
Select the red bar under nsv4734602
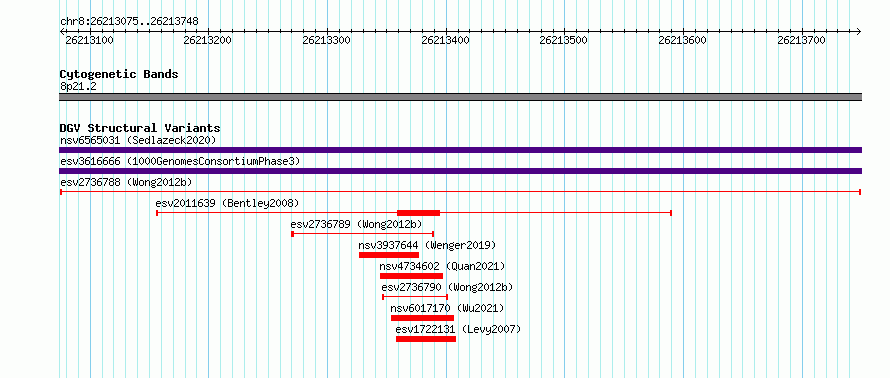[x=412, y=276]
